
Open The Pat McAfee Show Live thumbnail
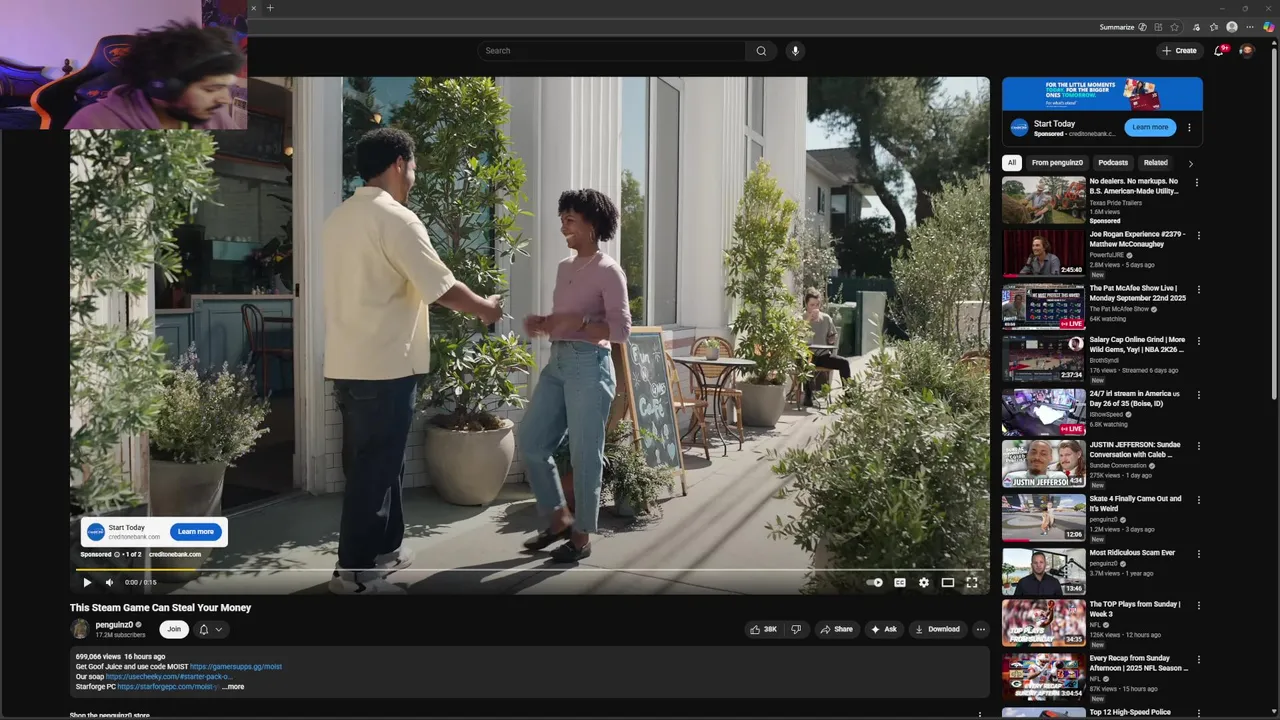pyautogui.click(x=1044, y=307)
